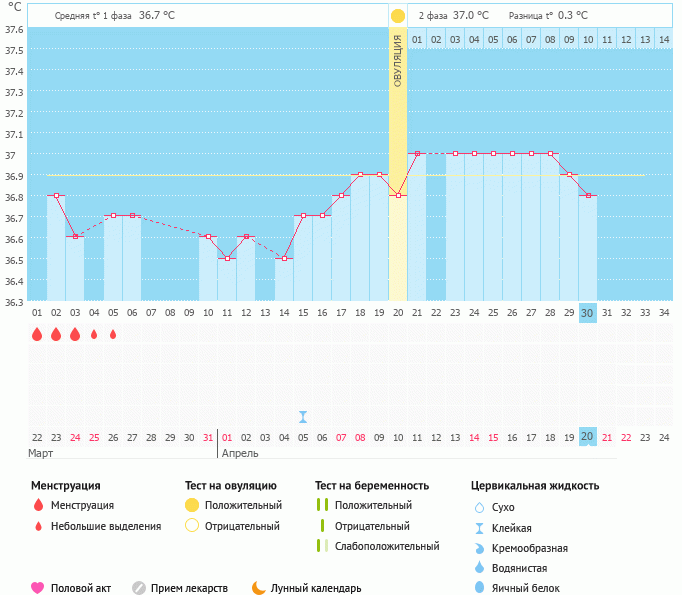The image size is (682, 595).
Task: Click the 'Прием лекарств' legend label
Action: pos(189,588)
